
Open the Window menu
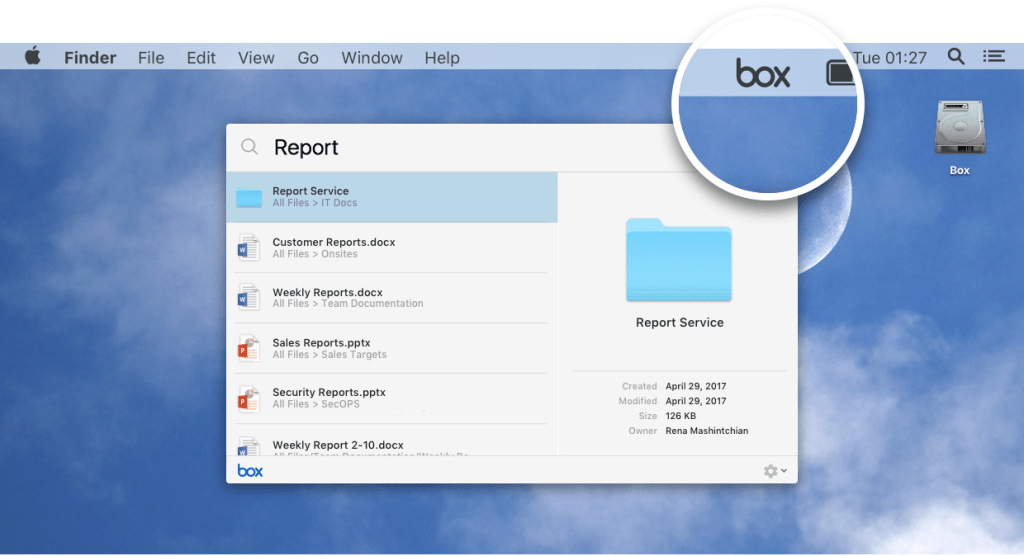372,58
